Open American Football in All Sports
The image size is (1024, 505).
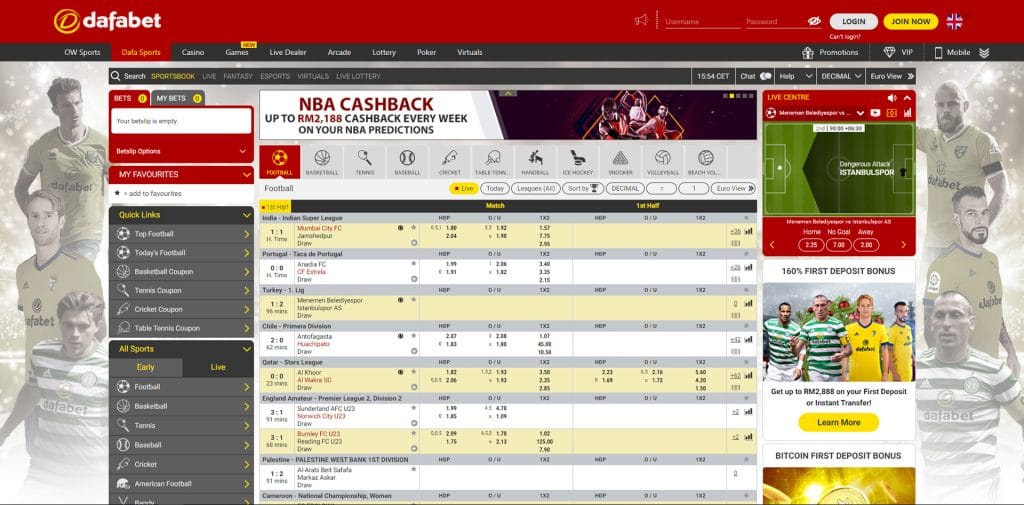coord(182,484)
